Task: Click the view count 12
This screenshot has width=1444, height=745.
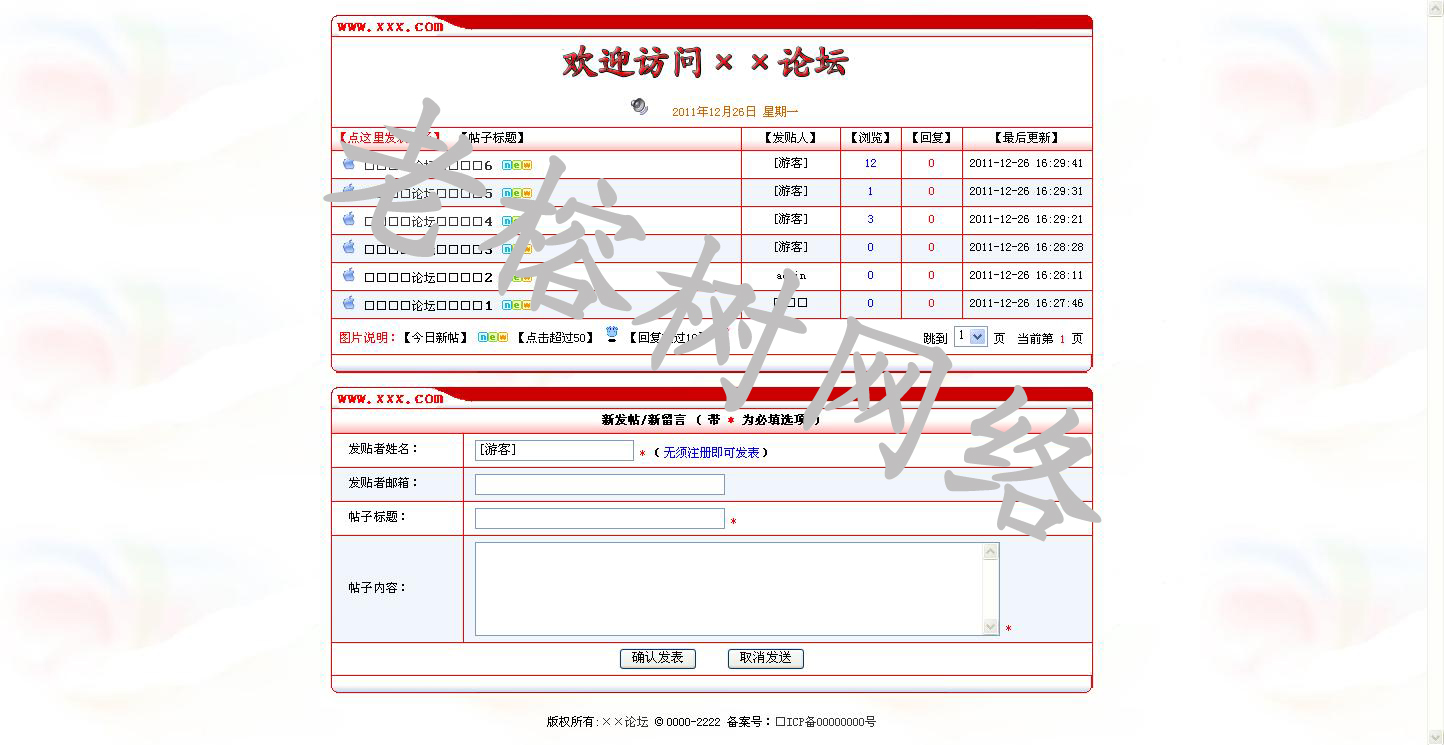Action: click(870, 163)
